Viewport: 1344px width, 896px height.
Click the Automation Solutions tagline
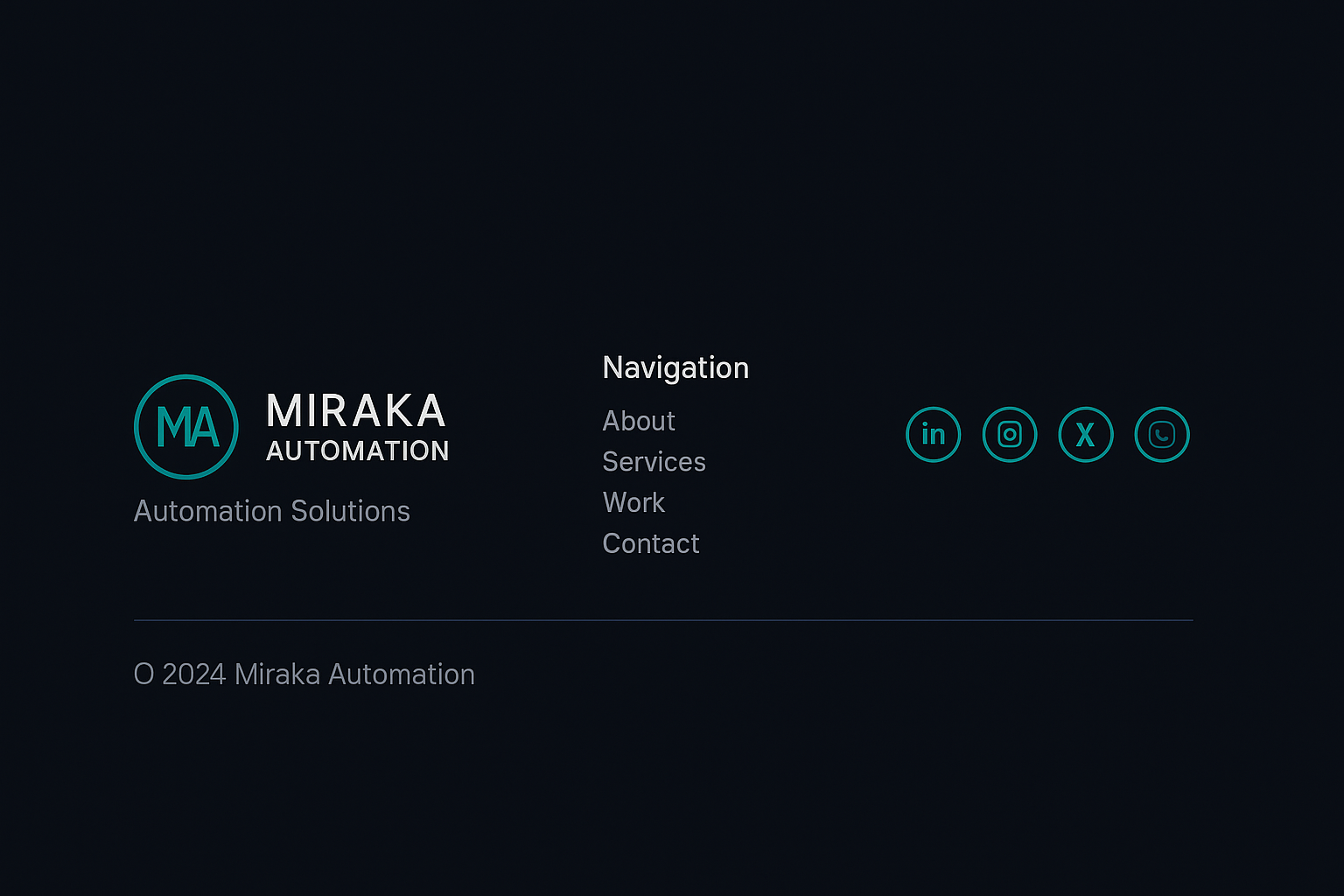click(272, 511)
